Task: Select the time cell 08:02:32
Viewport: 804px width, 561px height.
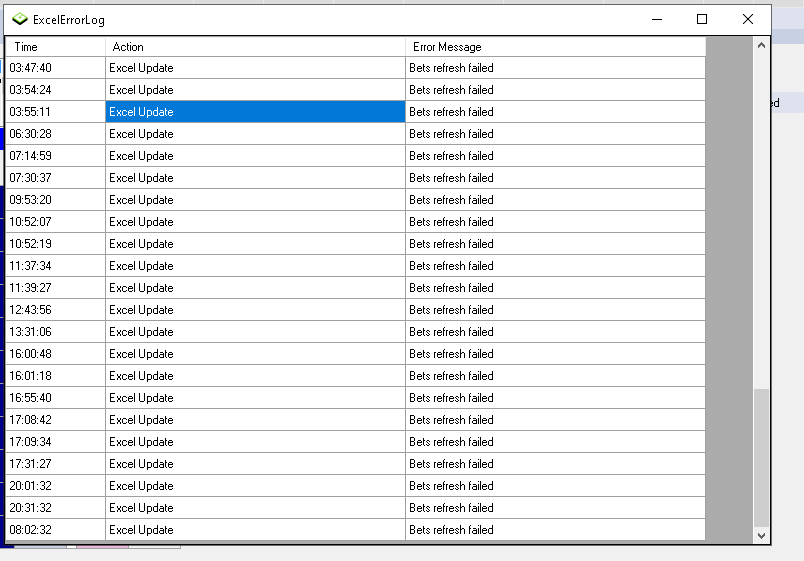Action: click(x=55, y=530)
